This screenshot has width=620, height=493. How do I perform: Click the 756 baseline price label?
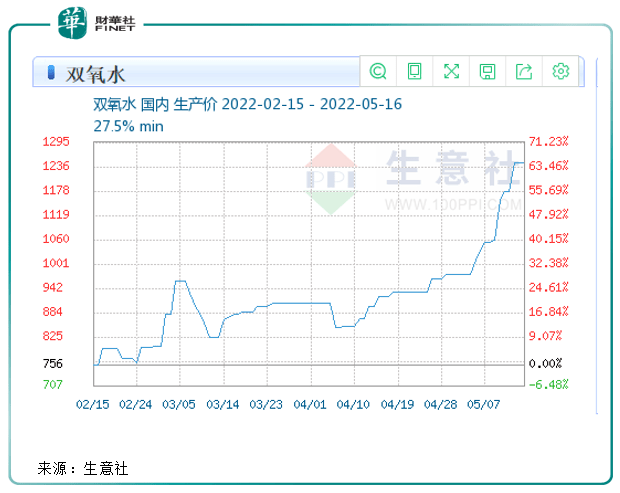tap(53, 364)
